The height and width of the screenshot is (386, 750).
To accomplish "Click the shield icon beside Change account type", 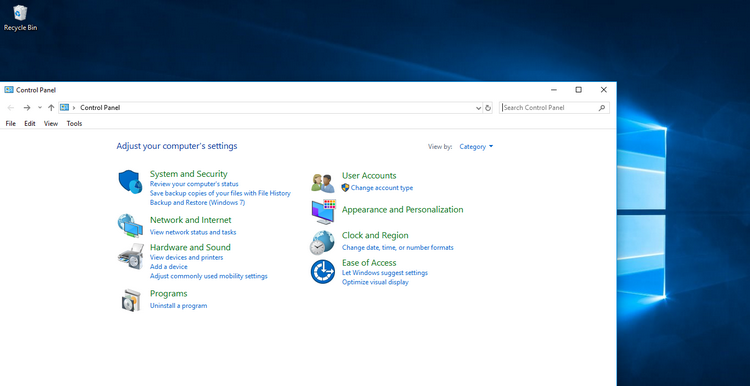I will 345,187.
